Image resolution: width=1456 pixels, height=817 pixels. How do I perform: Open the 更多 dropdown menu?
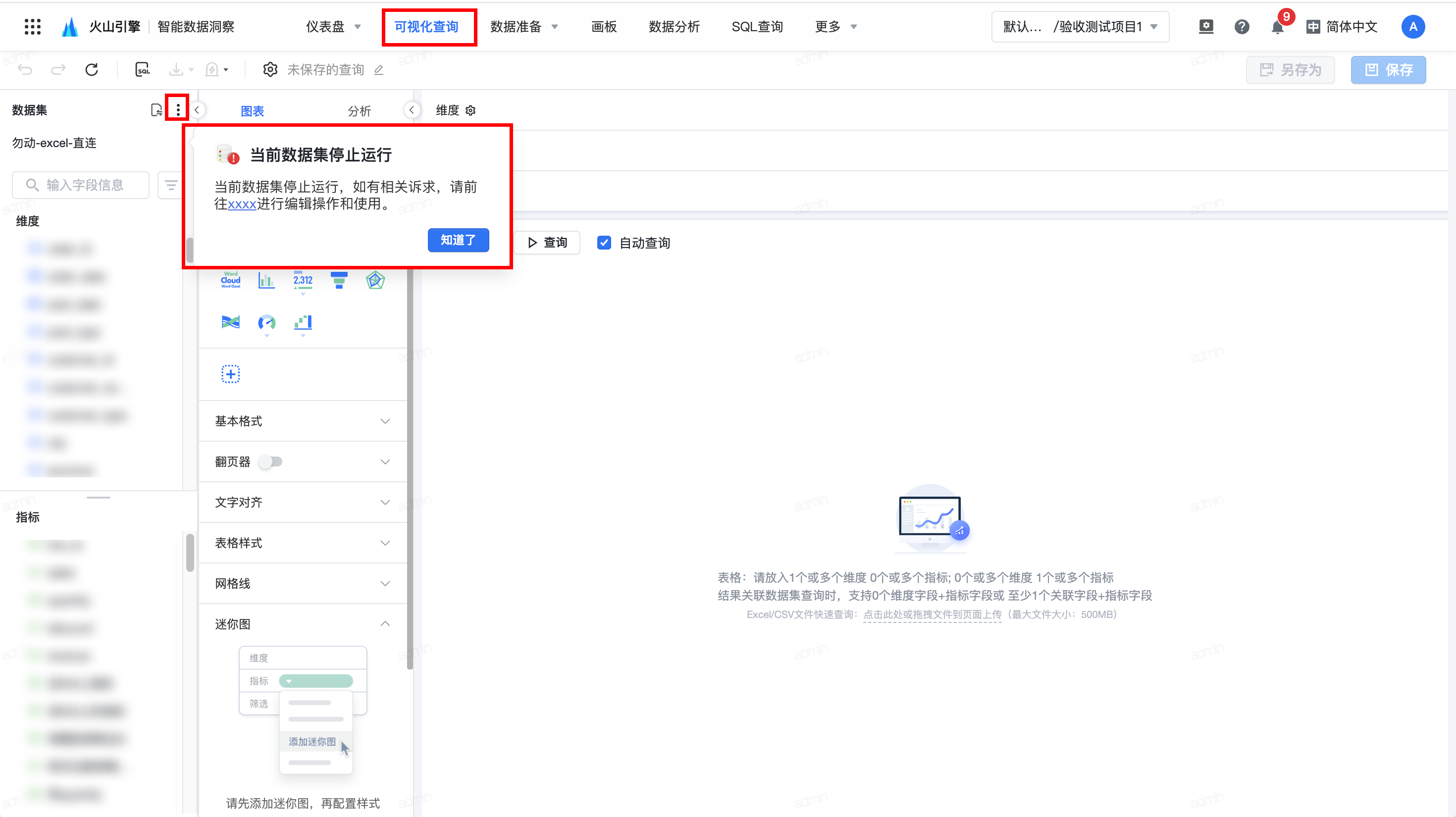[x=836, y=27]
